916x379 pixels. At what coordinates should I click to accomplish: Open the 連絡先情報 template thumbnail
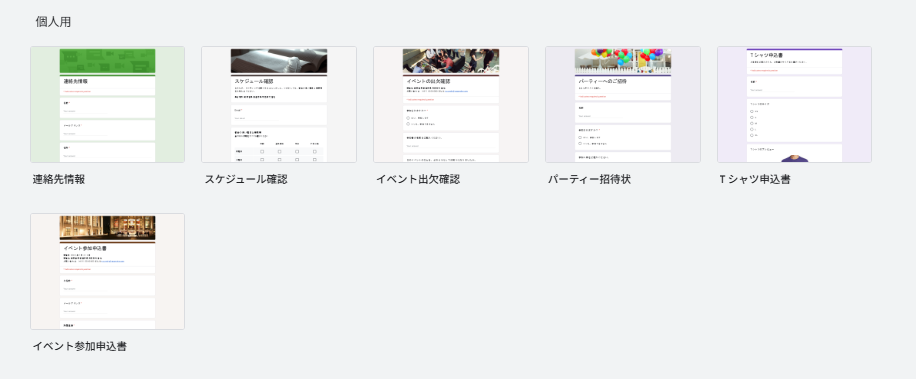(107, 105)
